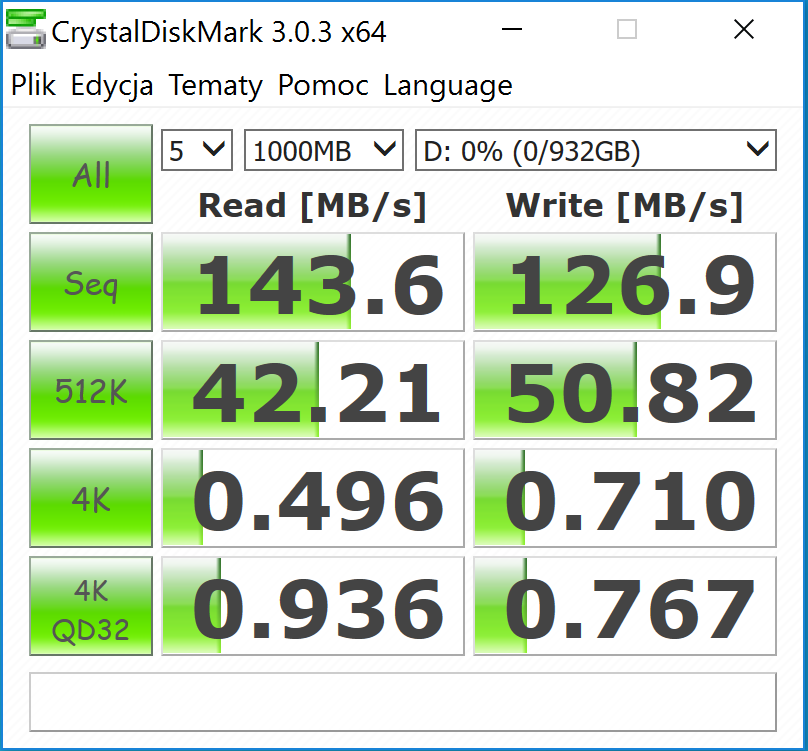This screenshot has height=751, width=808.
Task: Maximize the CrystalDiskMark window
Action: (x=627, y=29)
